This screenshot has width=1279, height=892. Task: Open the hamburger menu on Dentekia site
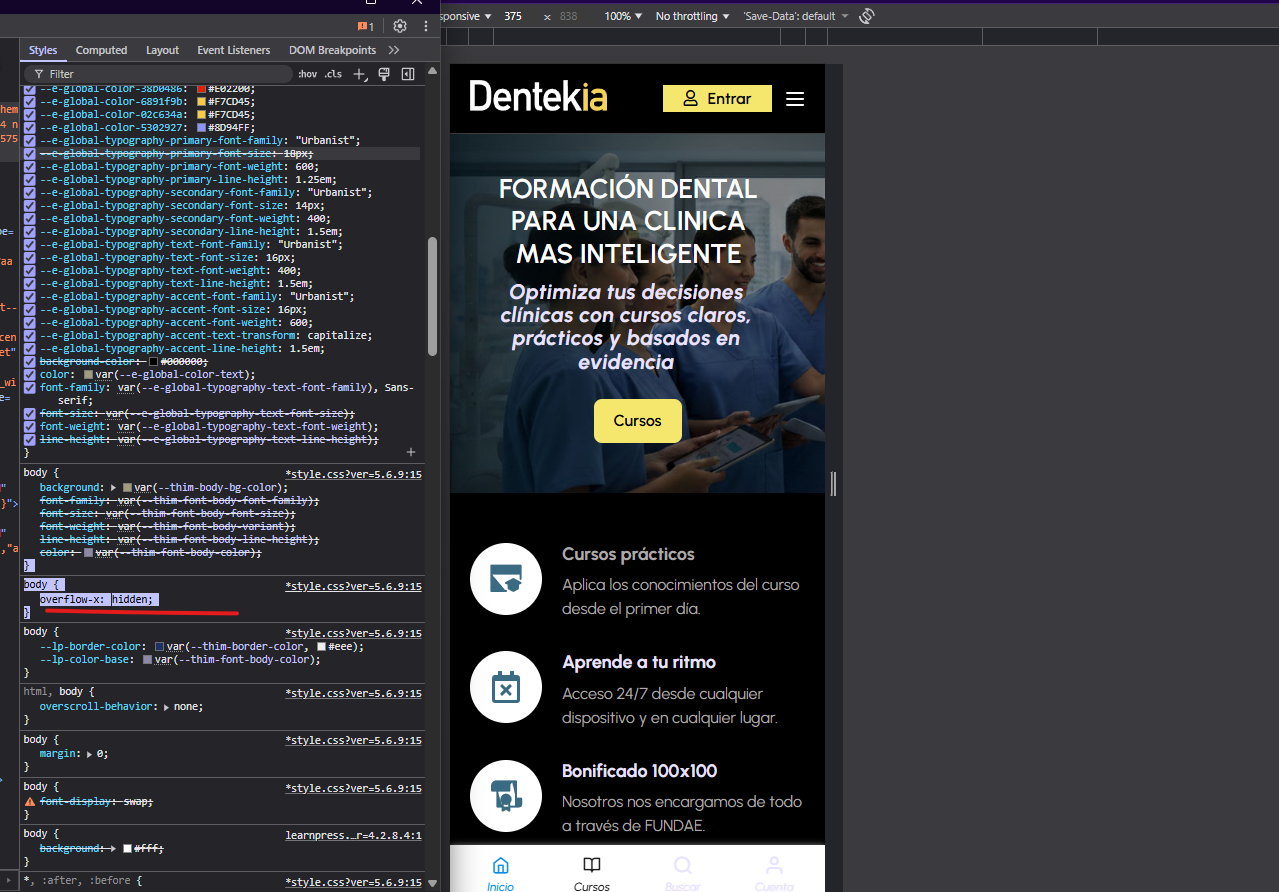(x=795, y=99)
